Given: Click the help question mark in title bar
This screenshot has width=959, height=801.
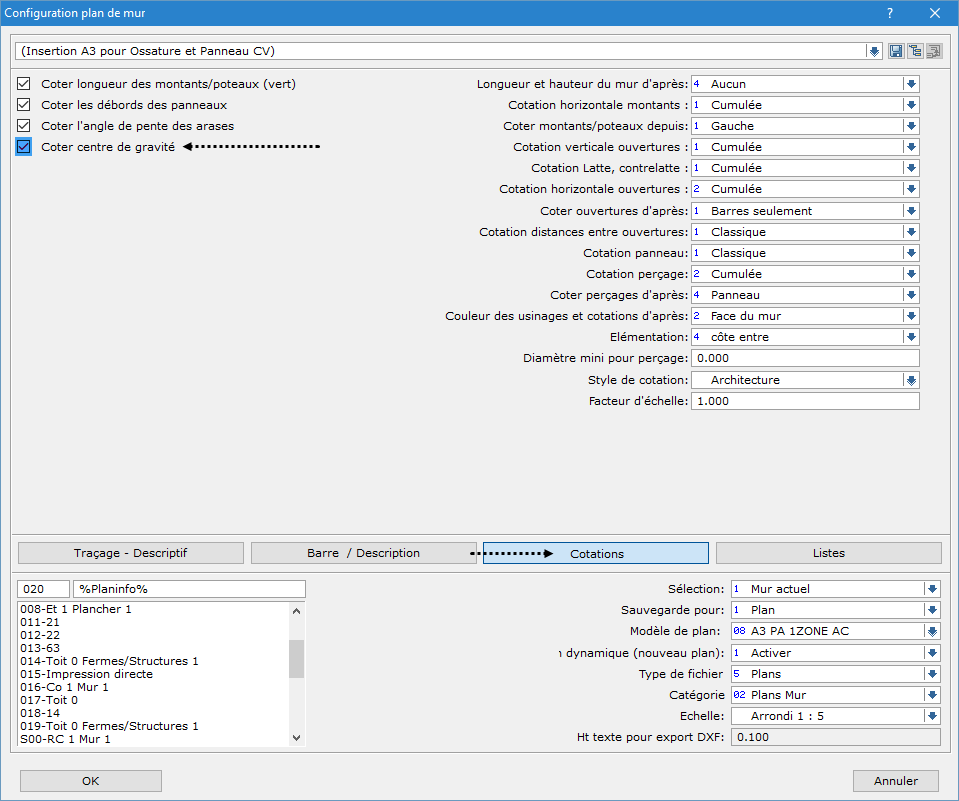Looking at the screenshot, I should 890,13.
